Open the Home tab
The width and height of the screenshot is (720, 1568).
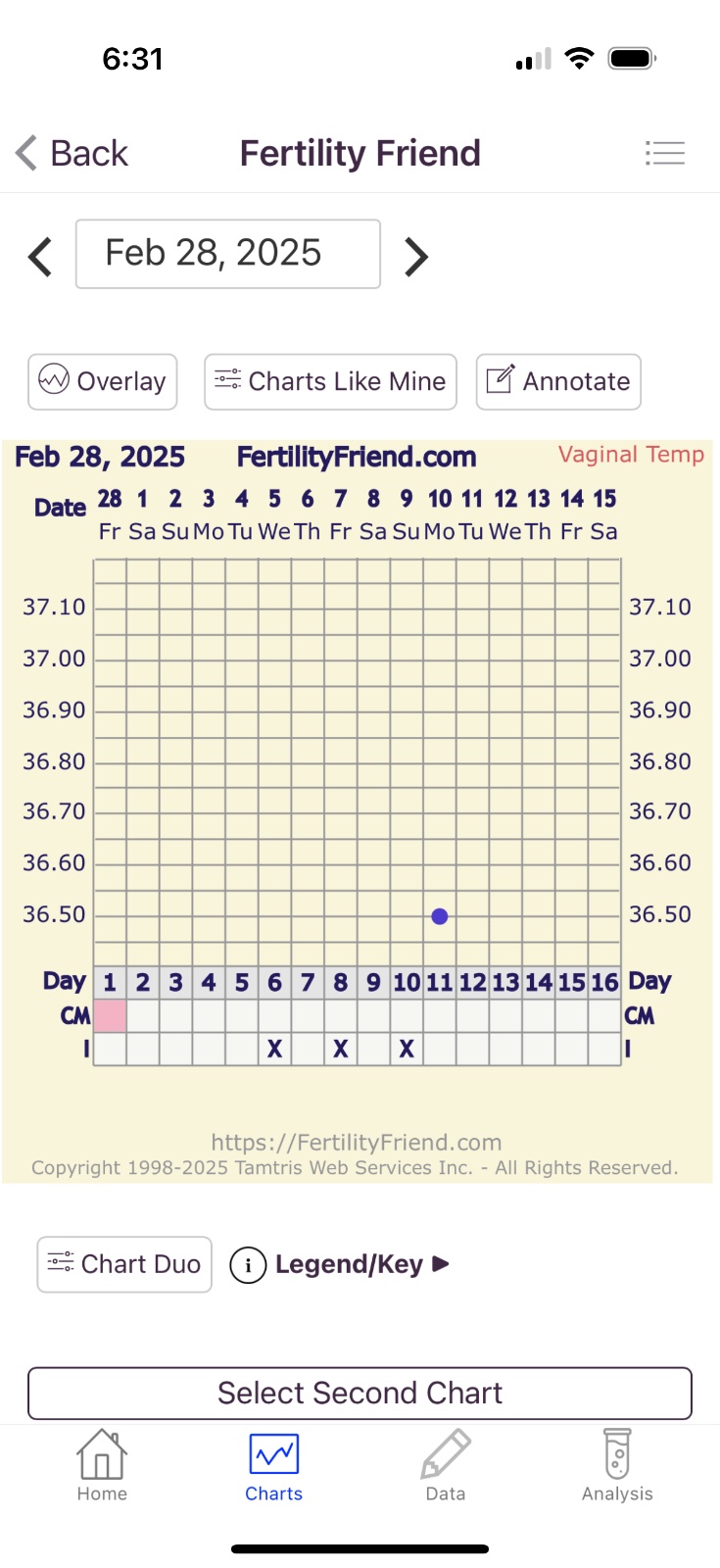point(102,1466)
